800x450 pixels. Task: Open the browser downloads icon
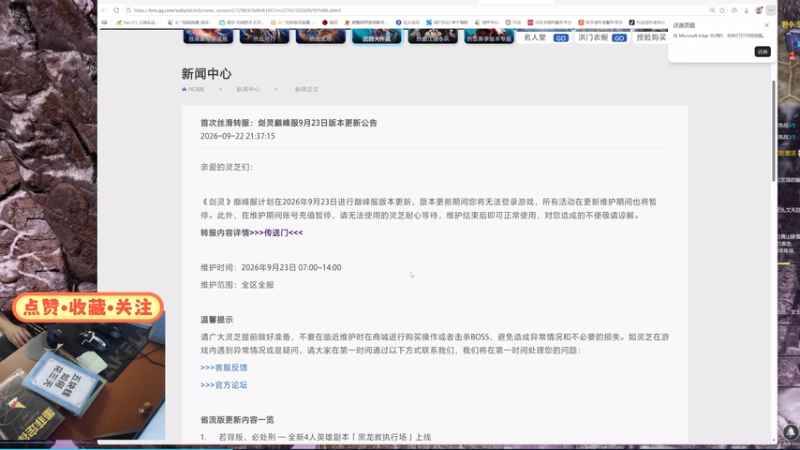tap(746, 10)
